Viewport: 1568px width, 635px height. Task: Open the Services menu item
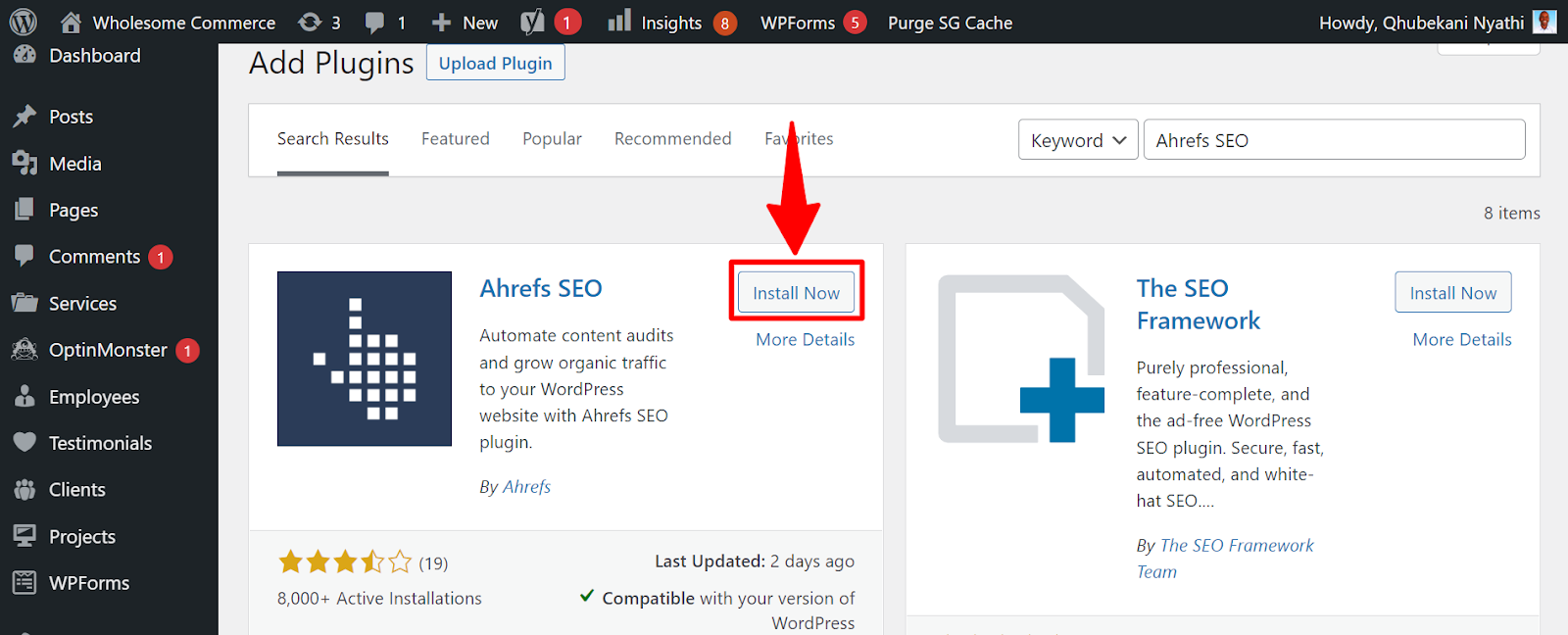(x=83, y=304)
